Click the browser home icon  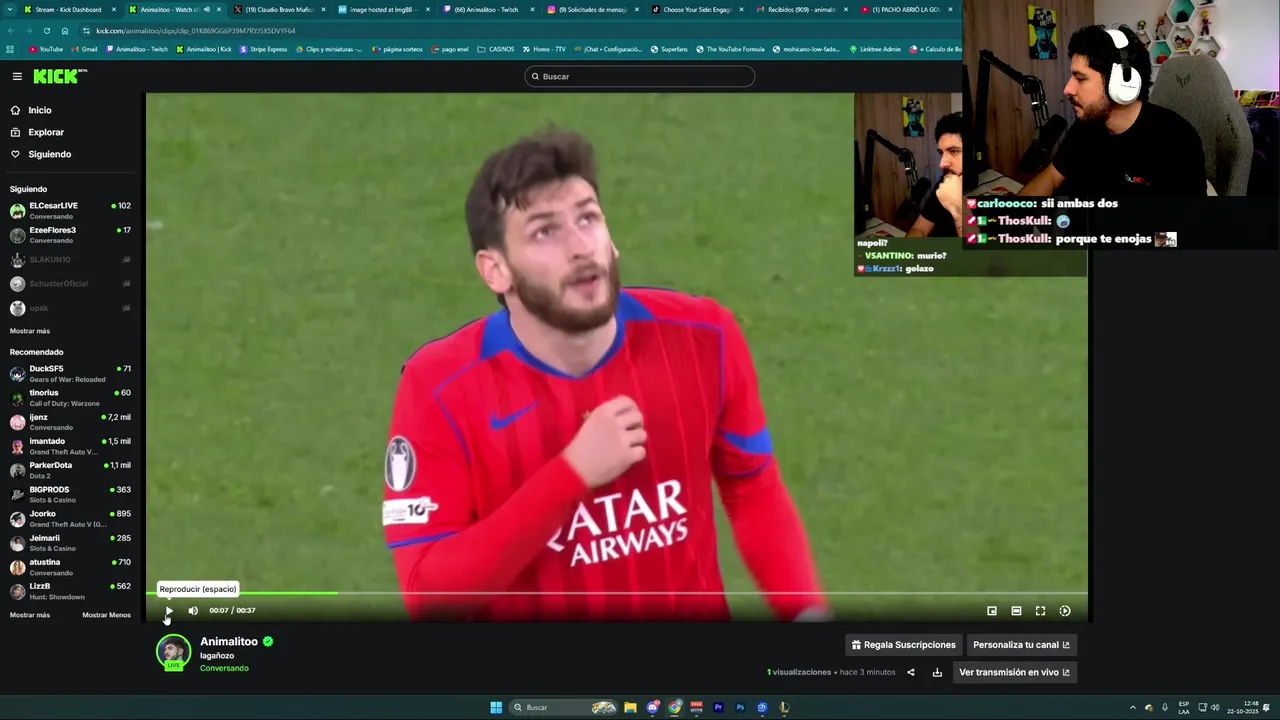tap(65, 31)
